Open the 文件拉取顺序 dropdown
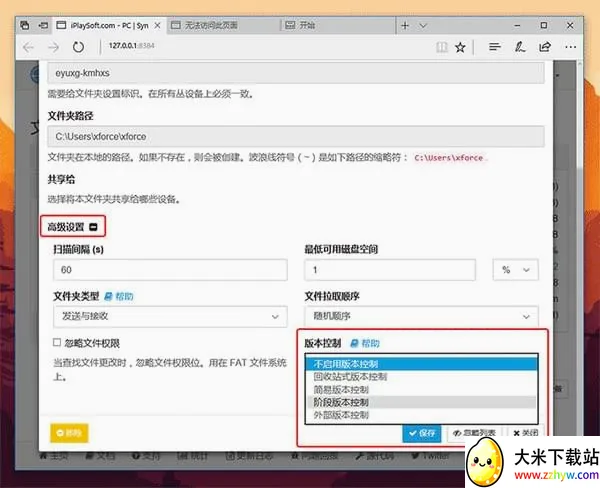The height and width of the screenshot is (488, 600). pos(421,316)
